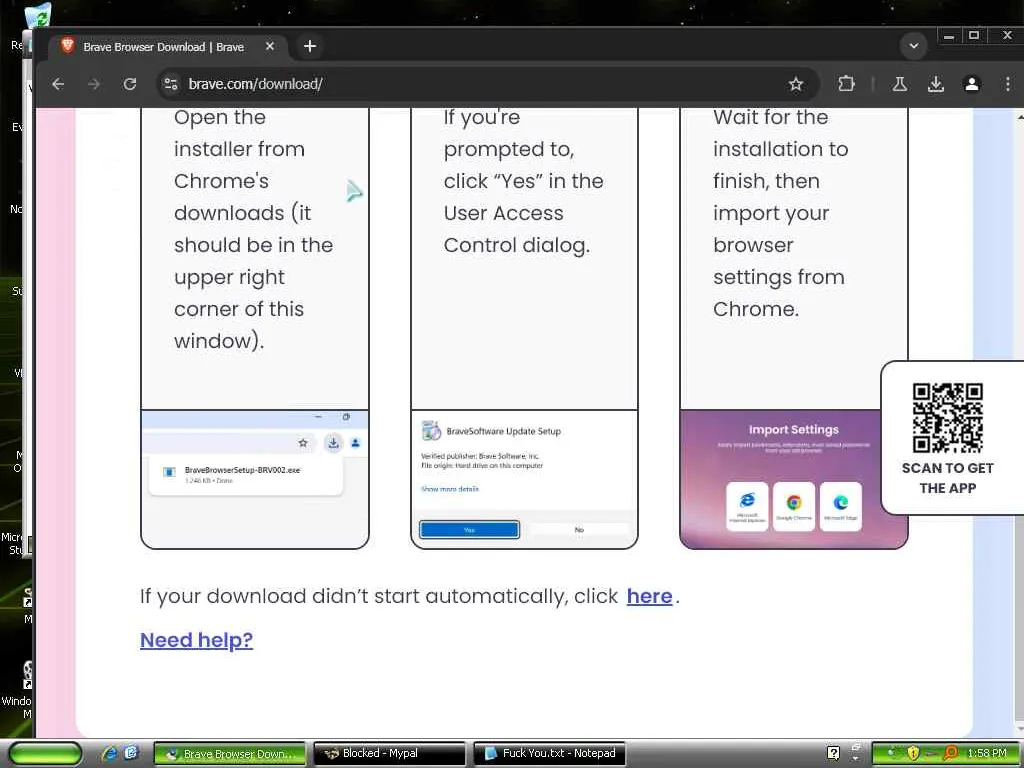Open a new browser tab
The image size is (1024, 768).
(310, 46)
